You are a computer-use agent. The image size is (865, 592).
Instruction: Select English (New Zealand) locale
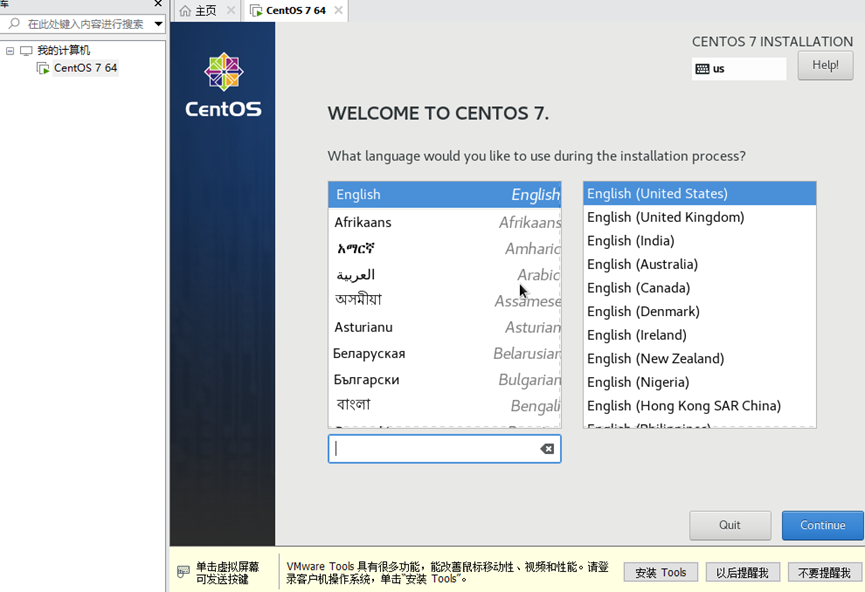point(700,359)
